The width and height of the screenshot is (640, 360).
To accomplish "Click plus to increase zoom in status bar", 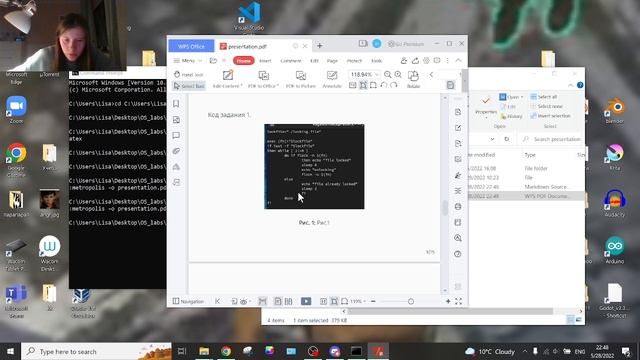I will (x=448, y=301).
